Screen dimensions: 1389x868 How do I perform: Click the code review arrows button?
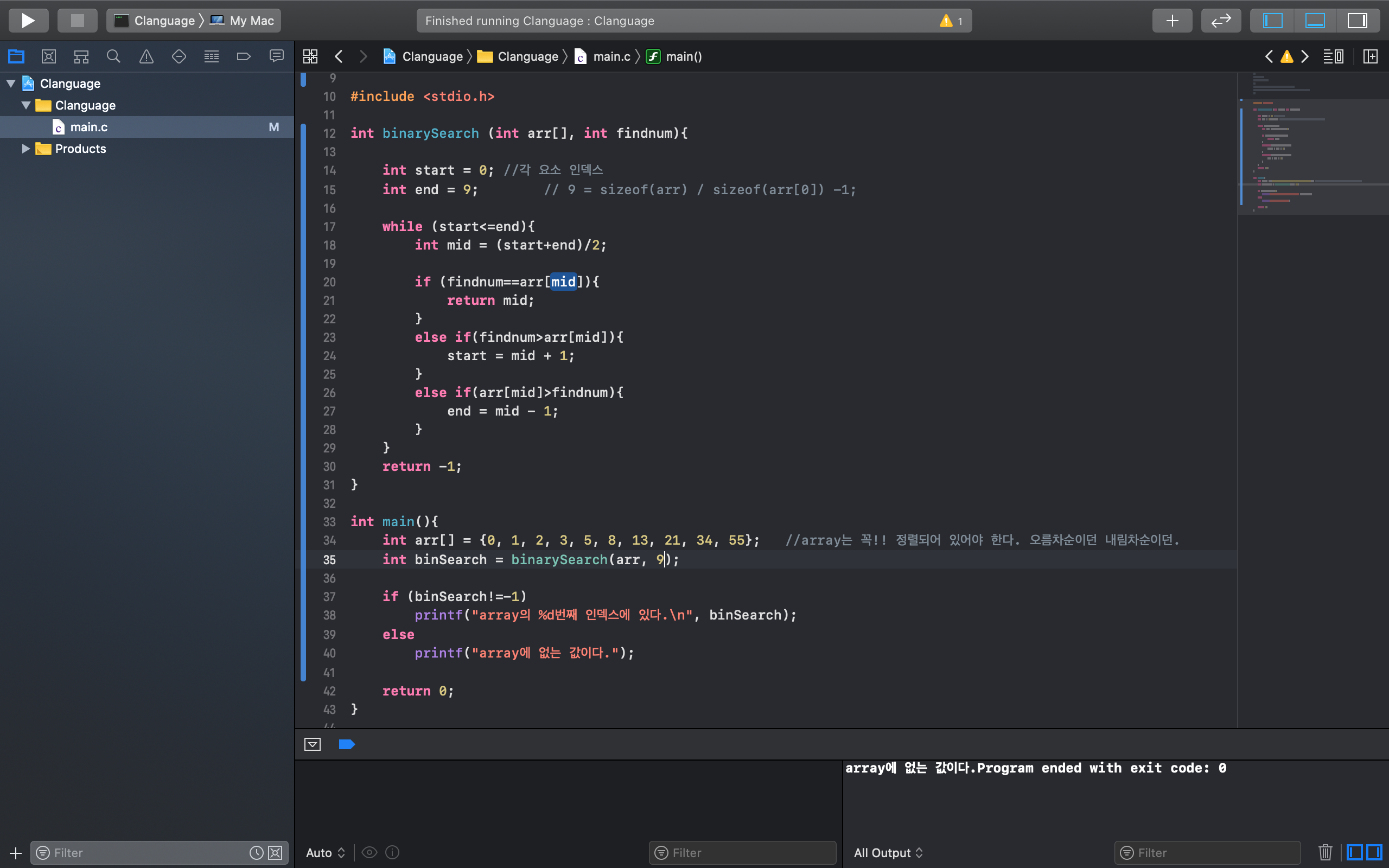click(x=1221, y=21)
